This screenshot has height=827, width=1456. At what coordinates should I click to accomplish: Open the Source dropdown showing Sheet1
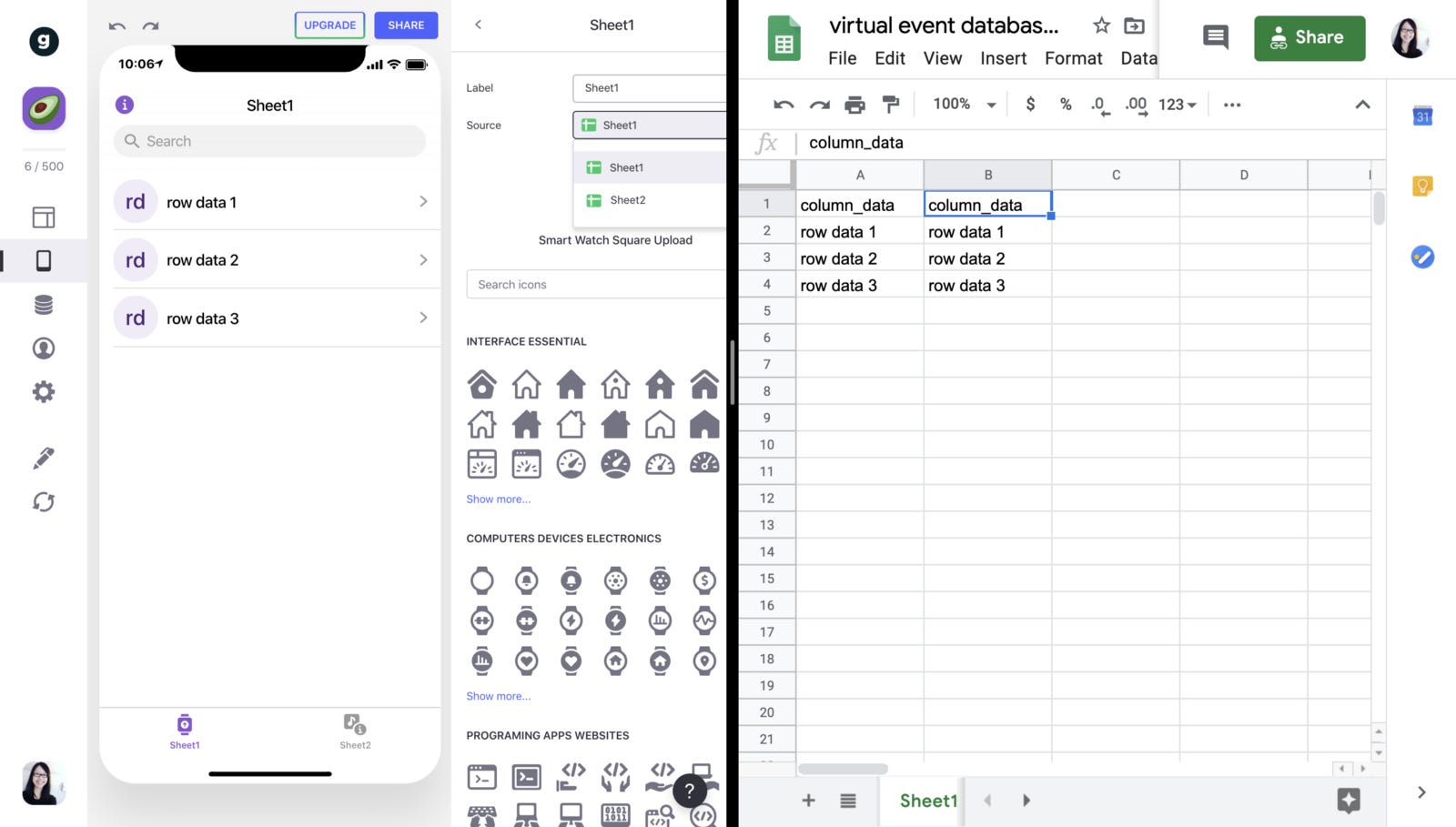tap(649, 125)
